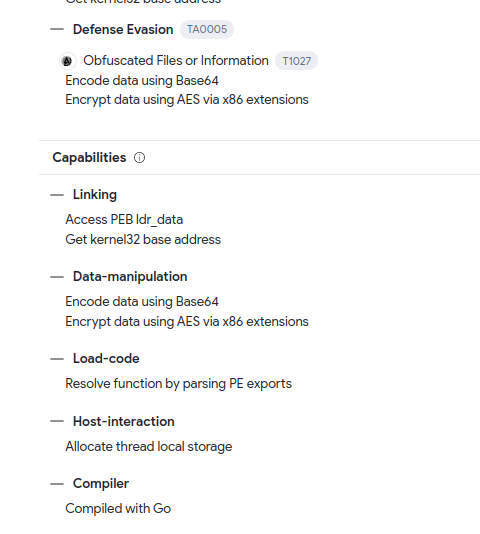Select Allocate thread local storage item
Screen dimensions: 480x534
coord(149,446)
